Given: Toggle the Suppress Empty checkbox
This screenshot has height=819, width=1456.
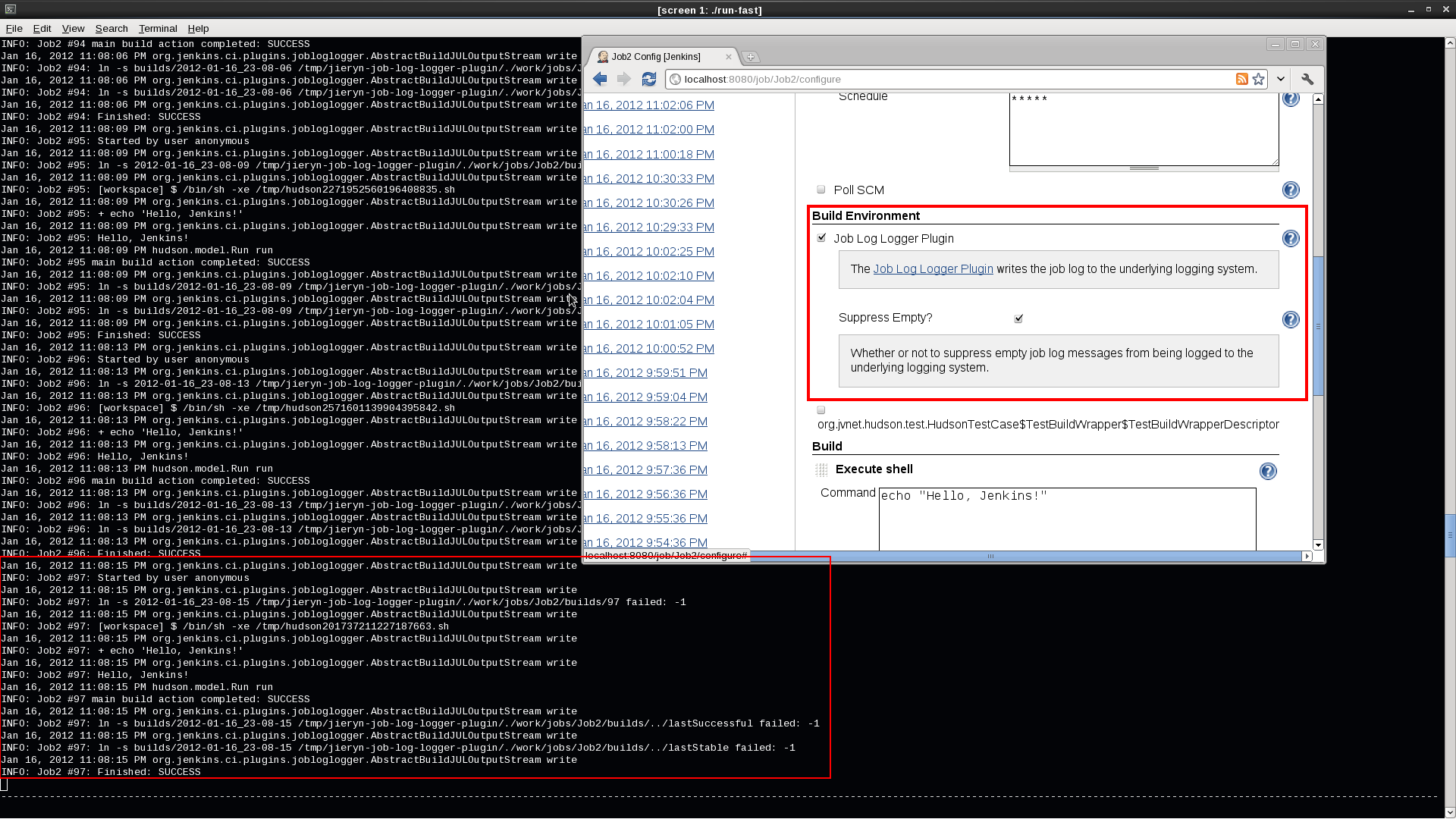Looking at the screenshot, I should [x=1018, y=318].
